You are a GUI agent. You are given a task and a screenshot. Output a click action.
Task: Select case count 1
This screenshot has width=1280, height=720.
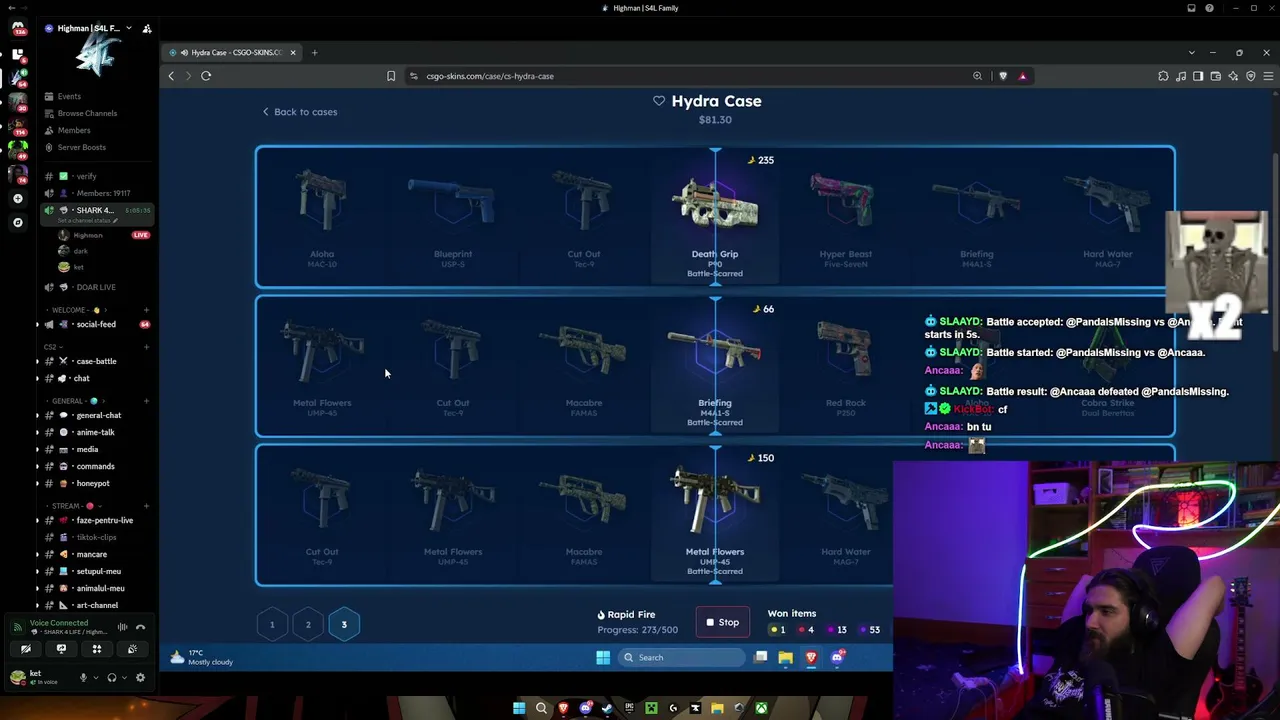coord(272,625)
